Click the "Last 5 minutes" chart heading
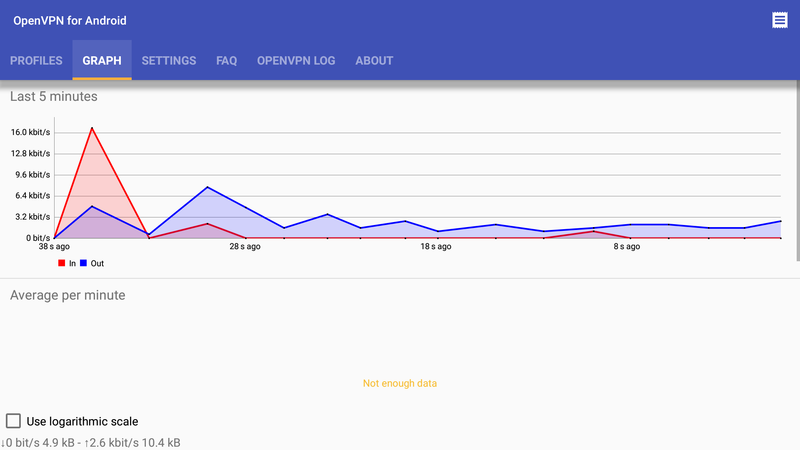This screenshot has height=450, width=800. point(53,97)
